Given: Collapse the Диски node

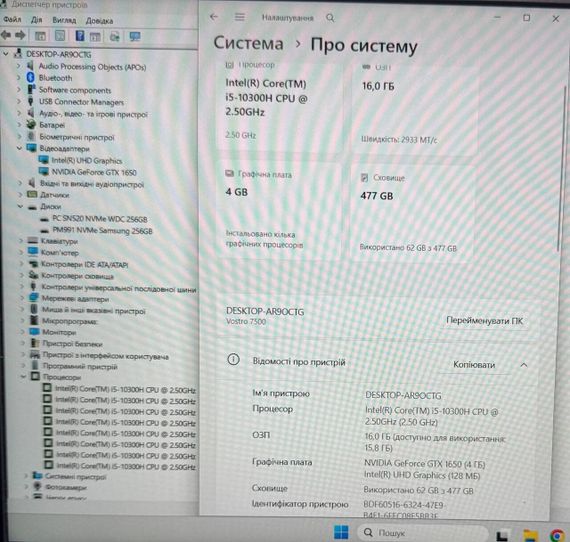Looking at the screenshot, I should [x=20, y=206].
